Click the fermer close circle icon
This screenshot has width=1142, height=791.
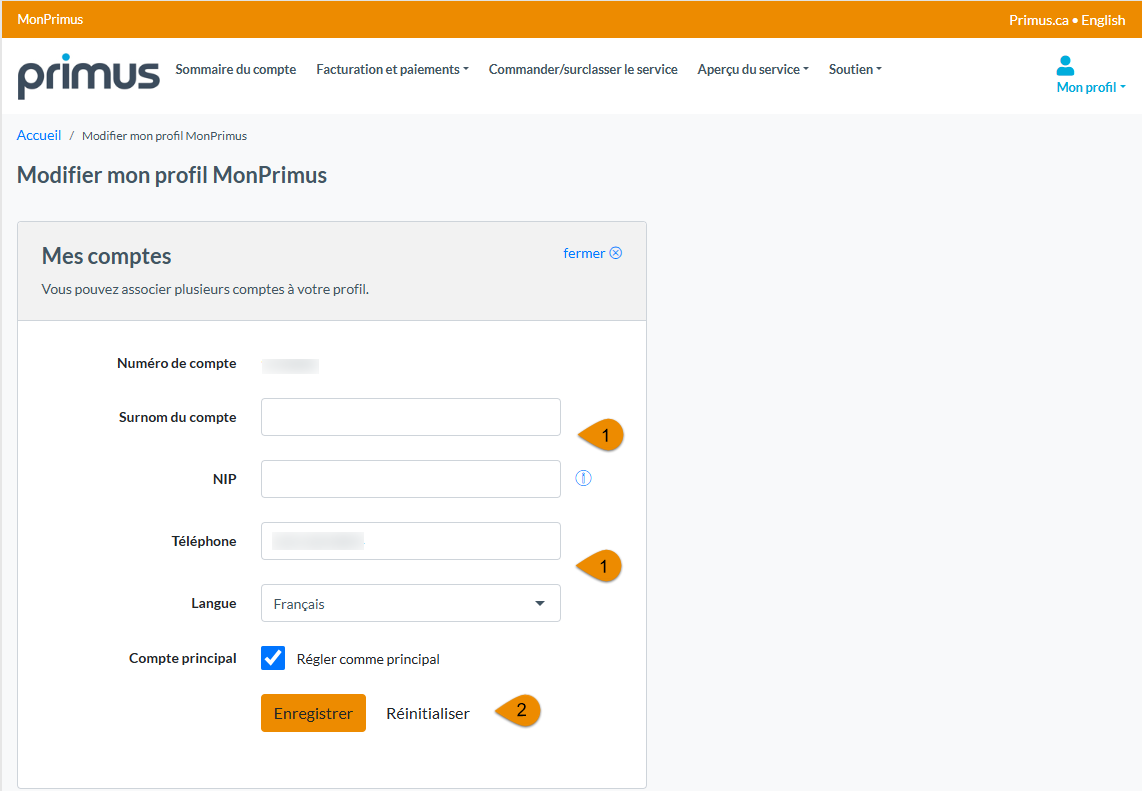click(616, 253)
